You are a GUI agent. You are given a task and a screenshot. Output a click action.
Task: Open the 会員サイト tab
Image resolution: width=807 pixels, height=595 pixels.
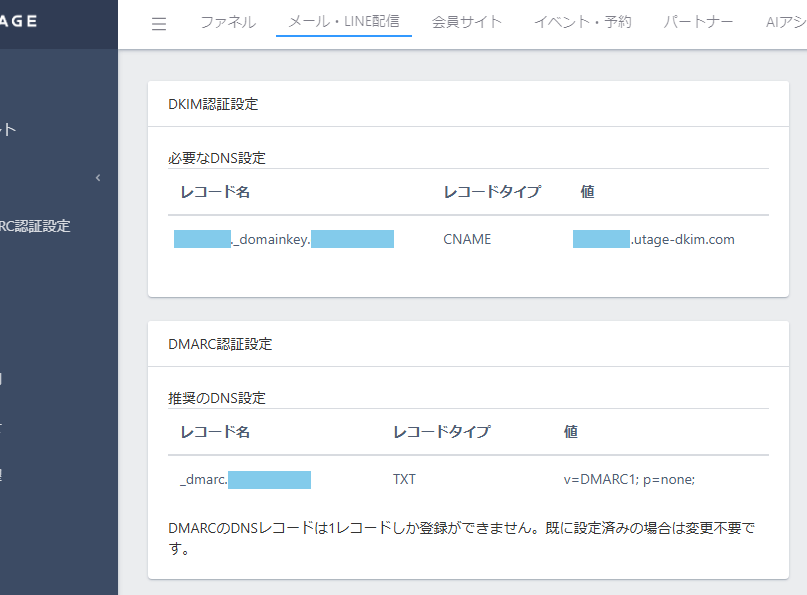coord(467,22)
